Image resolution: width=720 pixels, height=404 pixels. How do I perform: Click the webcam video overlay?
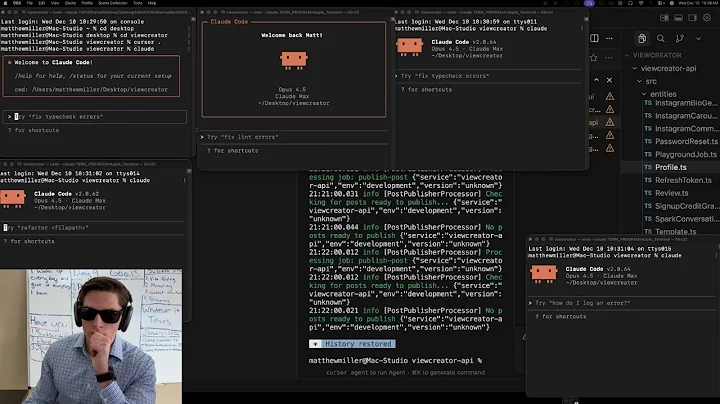[91, 337]
